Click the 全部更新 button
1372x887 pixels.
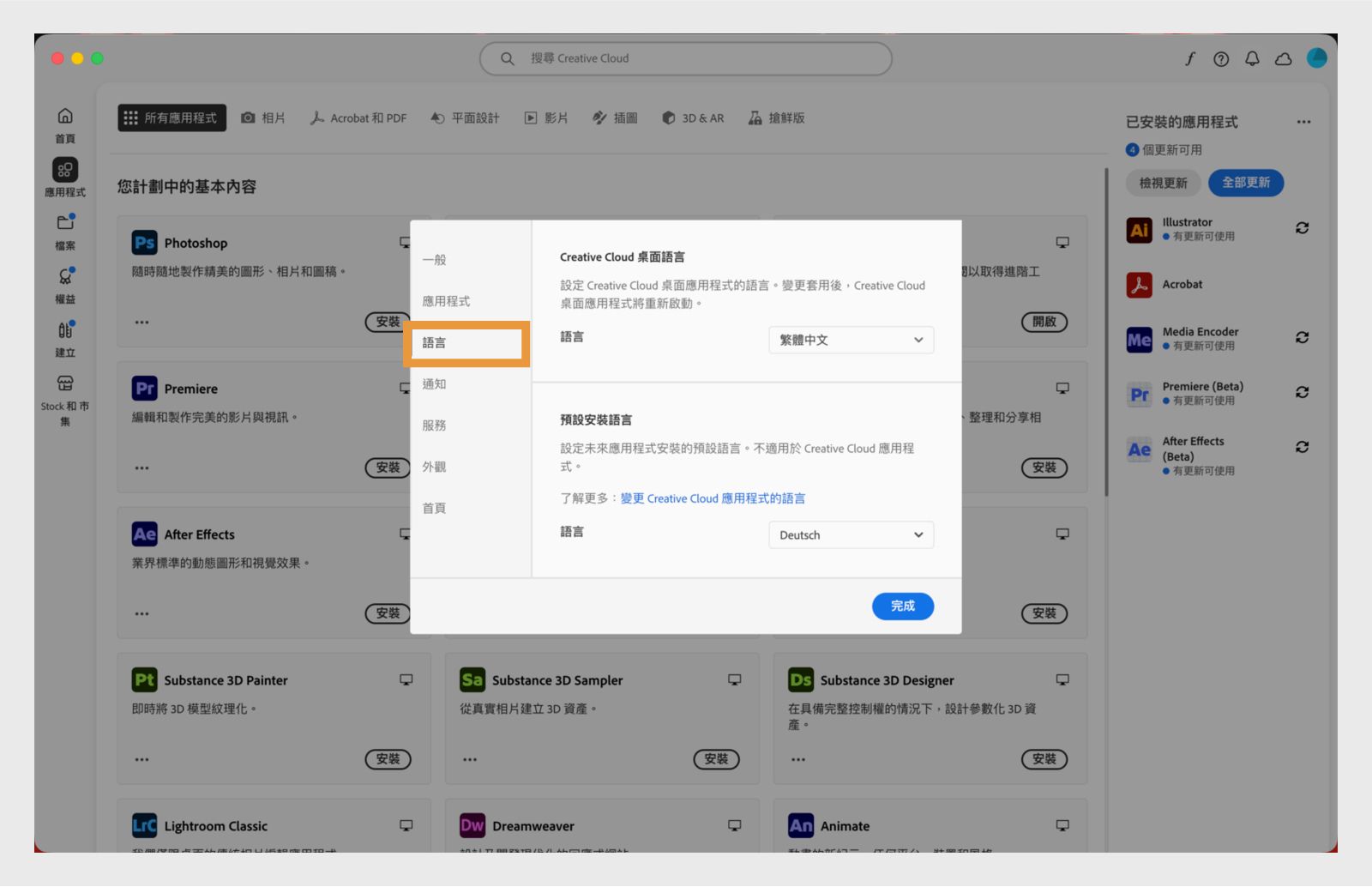coord(1246,183)
